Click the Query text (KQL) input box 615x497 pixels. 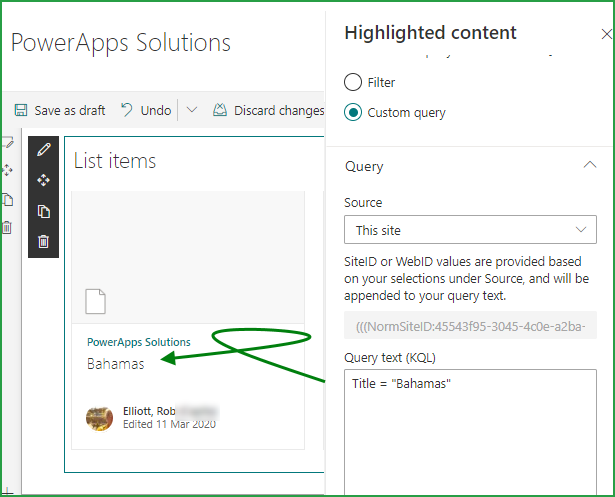(470, 431)
